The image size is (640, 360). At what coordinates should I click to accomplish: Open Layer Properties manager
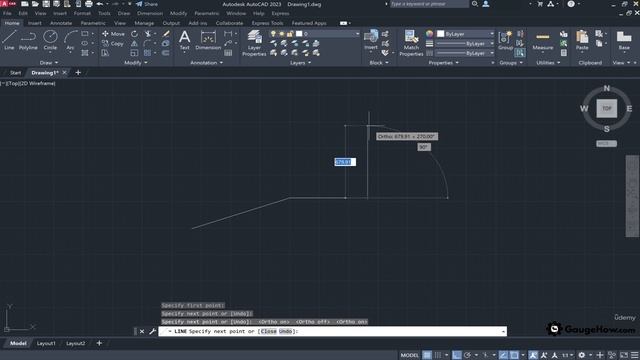pyautogui.click(x=254, y=43)
